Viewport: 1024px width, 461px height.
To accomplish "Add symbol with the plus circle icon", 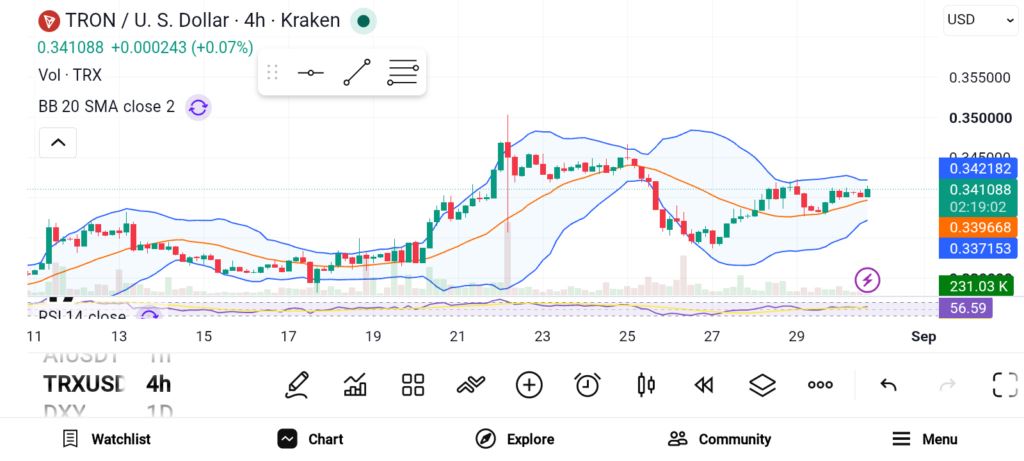I will 529,385.
